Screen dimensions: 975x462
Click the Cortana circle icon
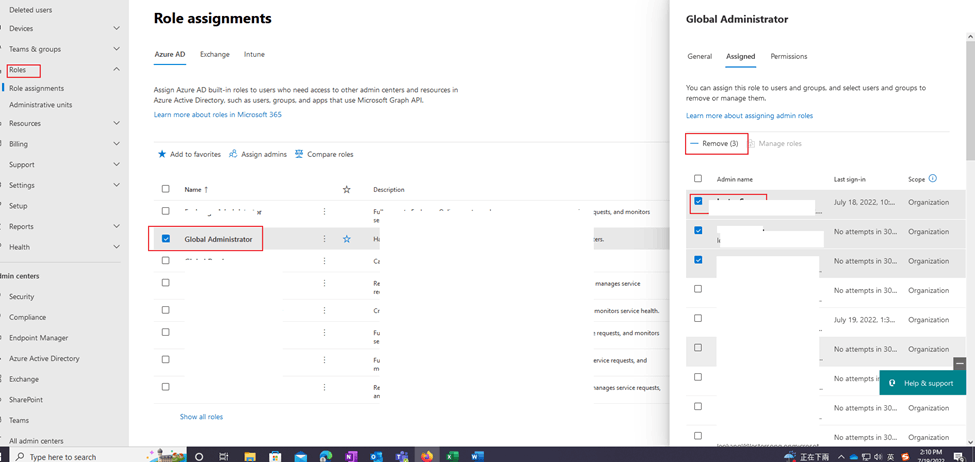point(199,456)
